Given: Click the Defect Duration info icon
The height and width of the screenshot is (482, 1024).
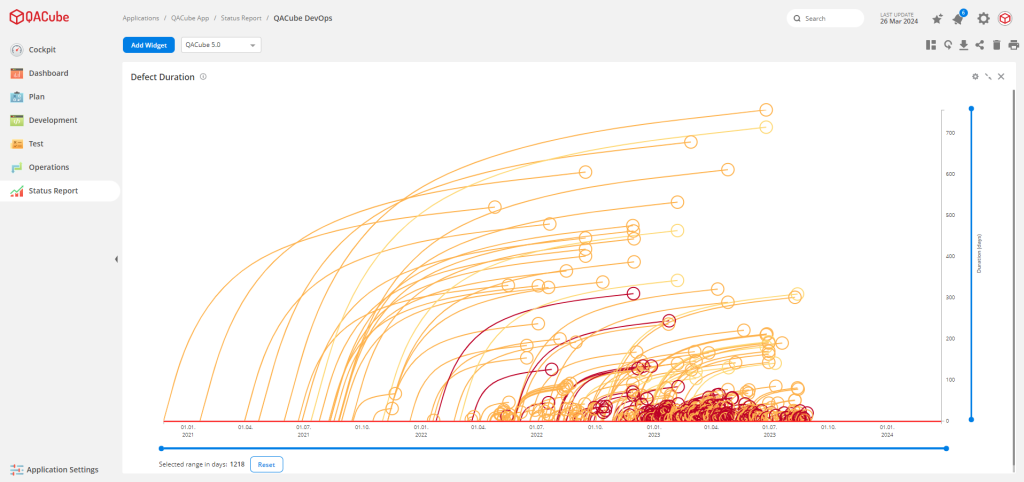Looking at the screenshot, I should 203,77.
